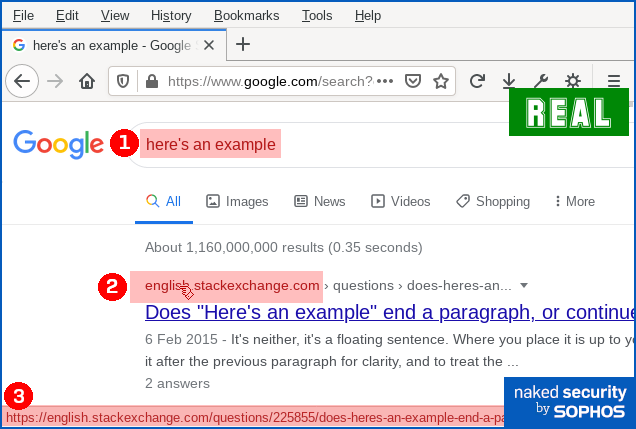Open tracking protection shield icon
This screenshot has height=429, width=636.
click(x=123, y=81)
